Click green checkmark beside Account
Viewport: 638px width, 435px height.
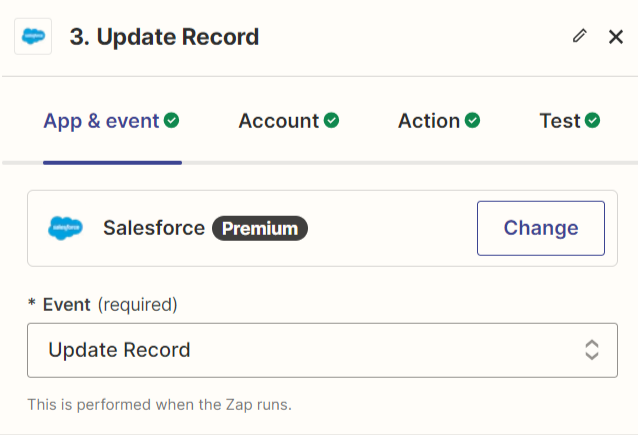point(331,120)
